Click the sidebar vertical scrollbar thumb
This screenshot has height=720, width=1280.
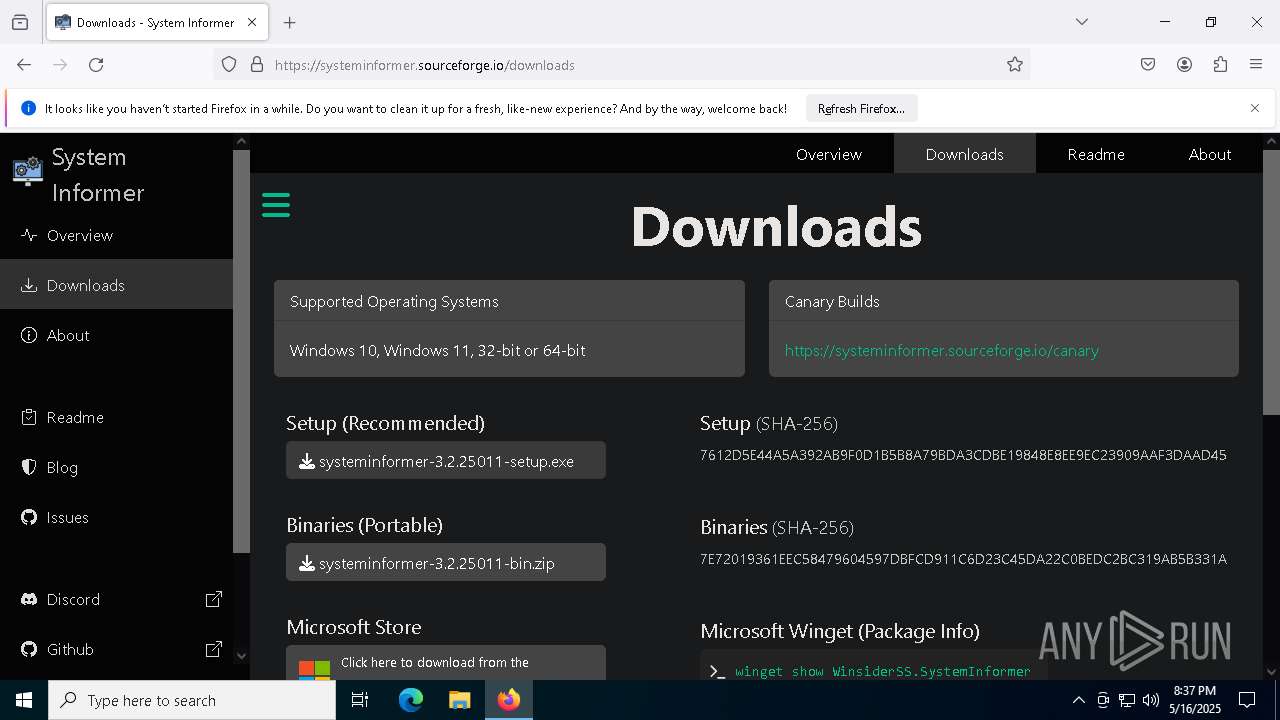coord(241,352)
